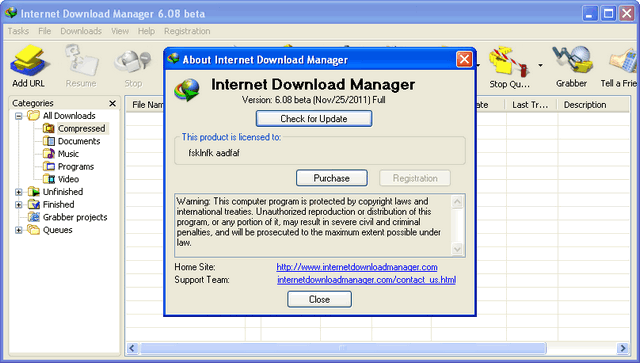Expand the Unfinished tree node
The width and height of the screenshot is (640, 363).
18,192
